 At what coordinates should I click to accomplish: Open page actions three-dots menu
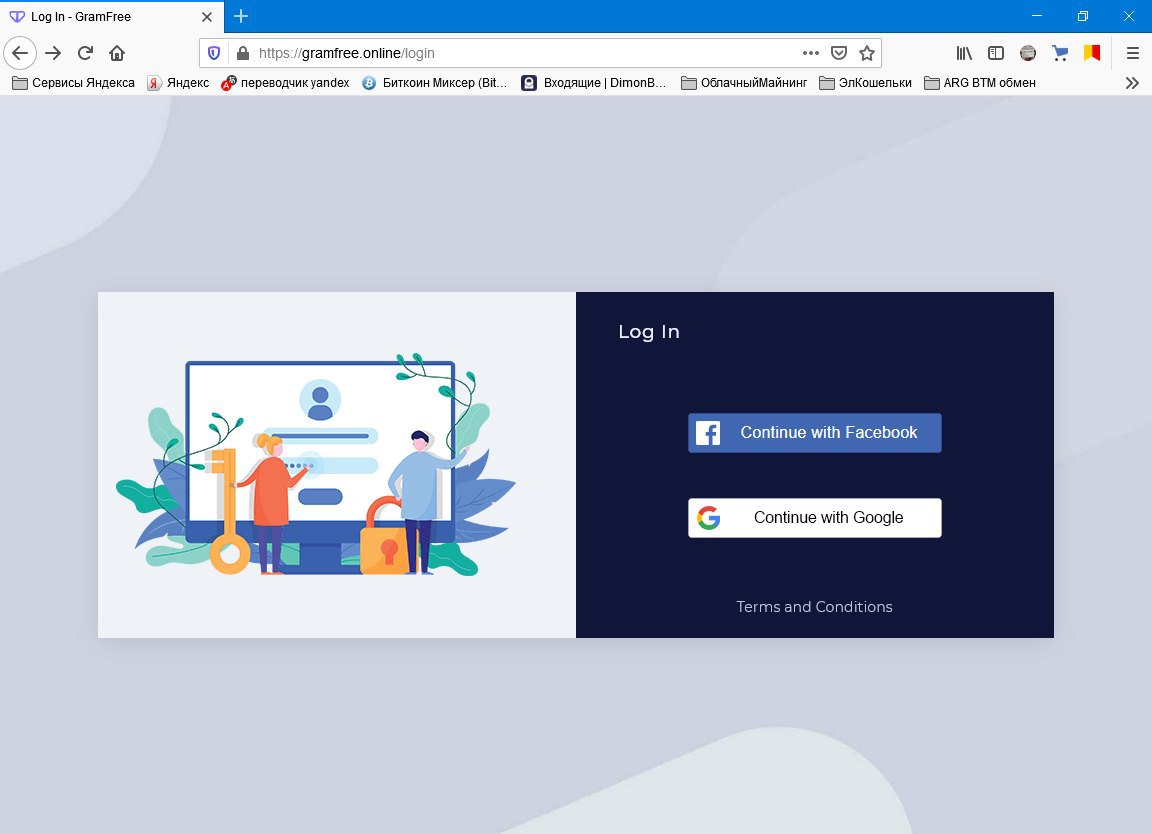[810, 53]
